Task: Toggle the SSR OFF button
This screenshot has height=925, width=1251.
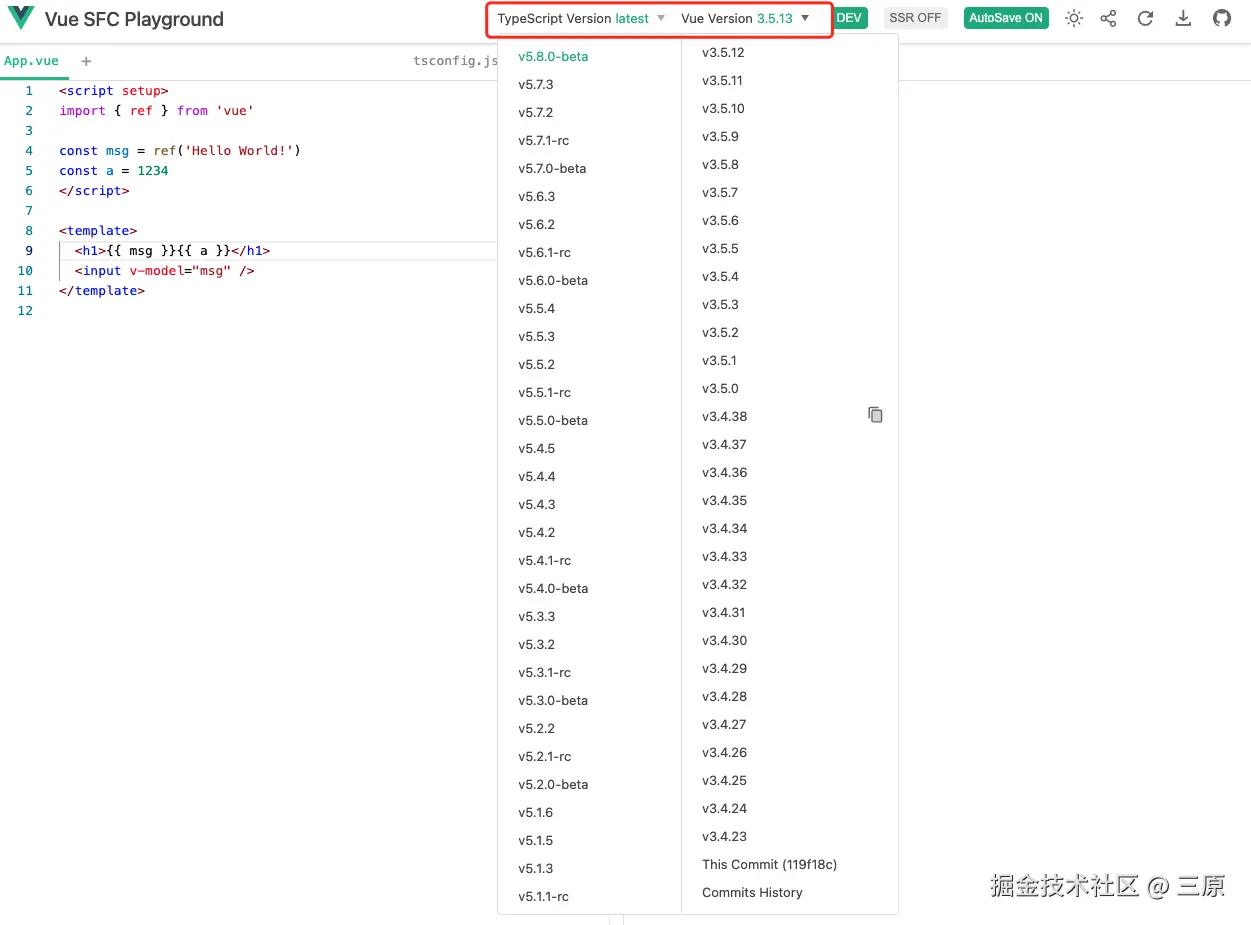Action: 915,18
